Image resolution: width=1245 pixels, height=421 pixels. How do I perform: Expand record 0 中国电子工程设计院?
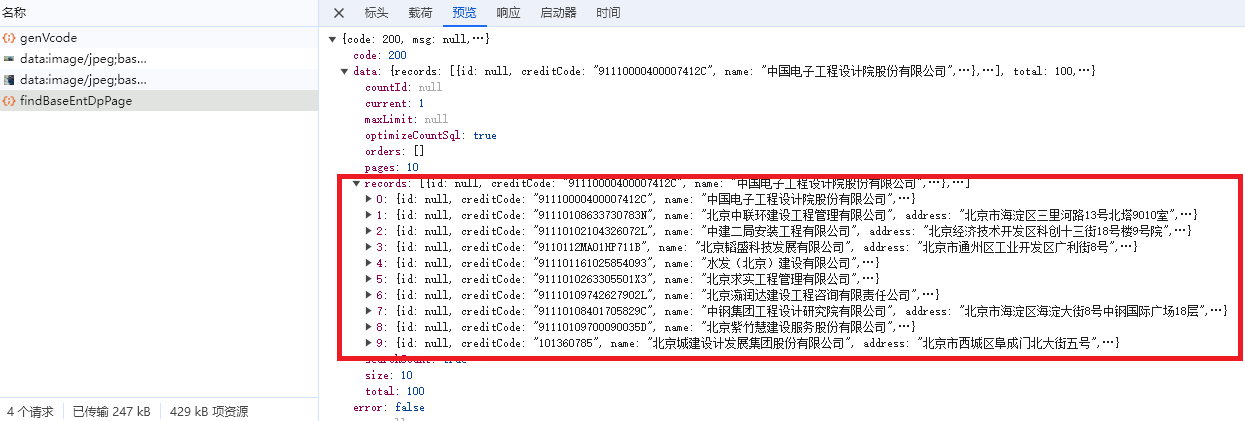(x=369, y=199)
